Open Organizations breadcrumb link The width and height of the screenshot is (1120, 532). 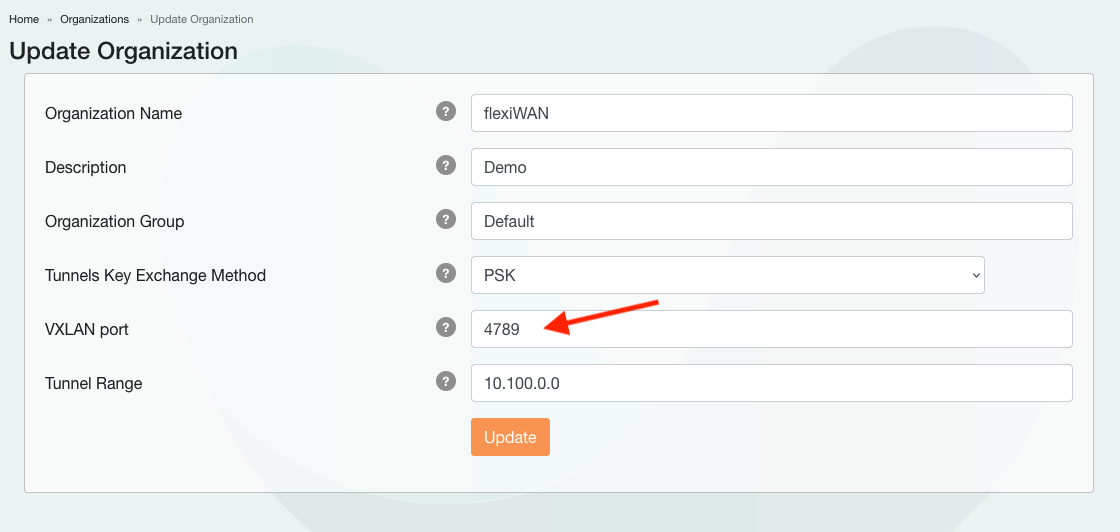click(x=94, y=19)
